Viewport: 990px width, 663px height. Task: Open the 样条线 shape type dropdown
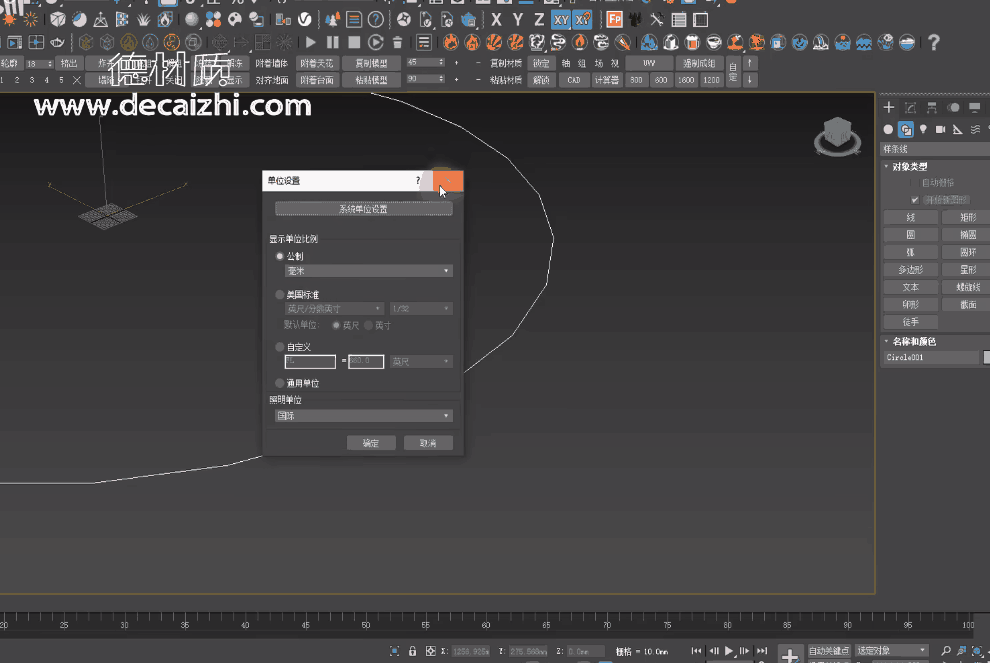tap(935, 149)
